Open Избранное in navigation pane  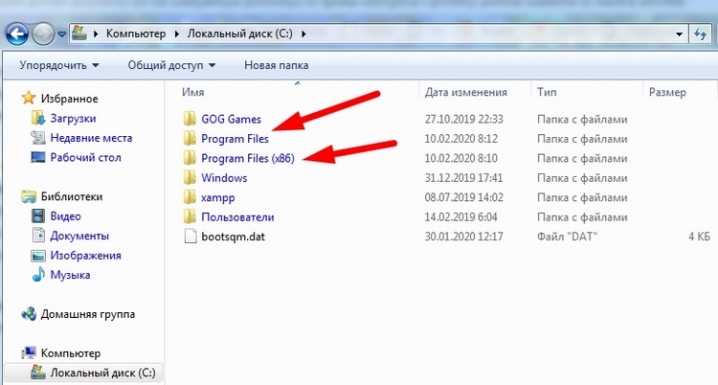pyautogui.click(x=70, y=99)
